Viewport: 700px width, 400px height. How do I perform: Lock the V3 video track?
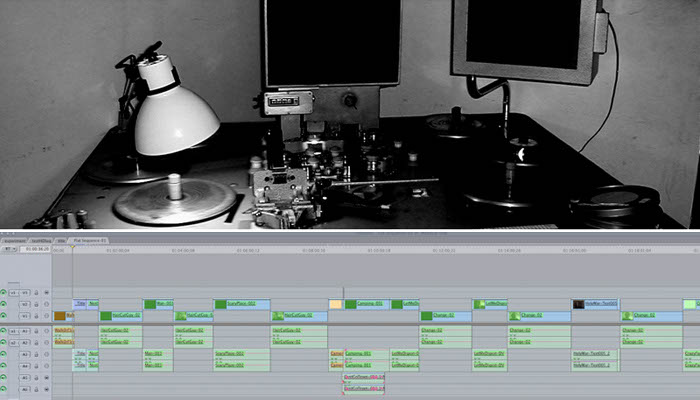click(x=36, y=292)
